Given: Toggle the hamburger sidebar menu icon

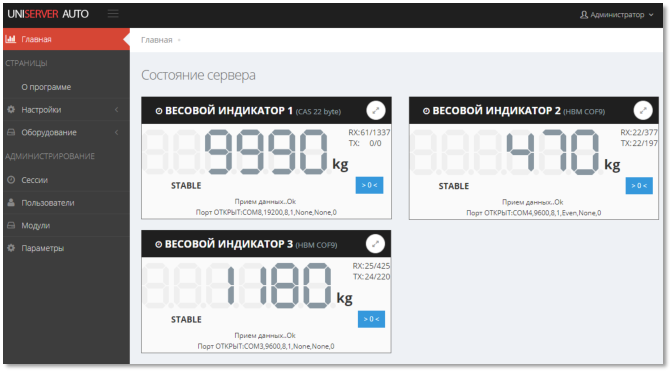Looking at the screenshot, I should tap(113, 14).
